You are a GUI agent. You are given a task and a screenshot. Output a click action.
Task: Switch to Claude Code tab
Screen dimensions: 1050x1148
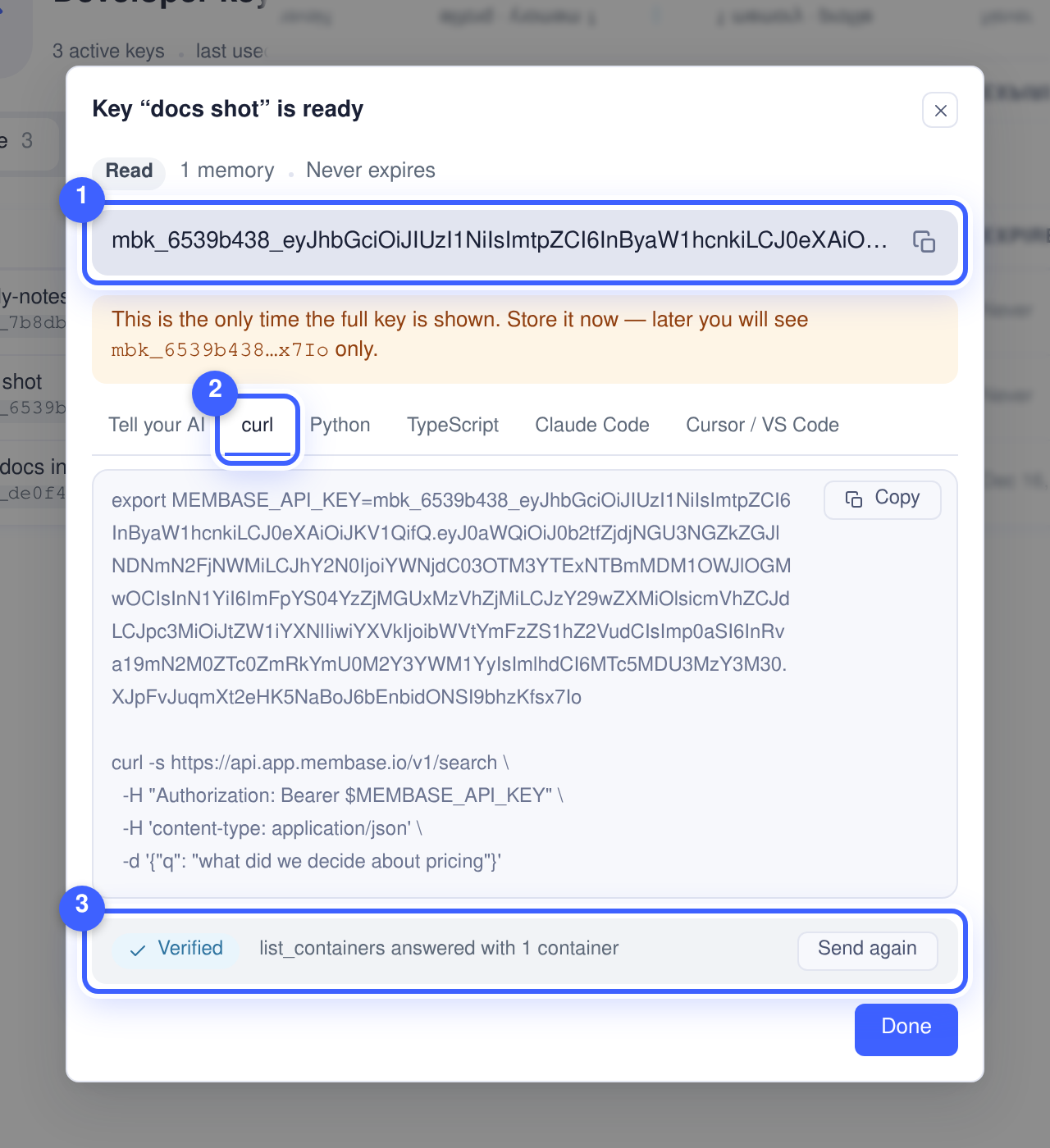tap(592, 425)
